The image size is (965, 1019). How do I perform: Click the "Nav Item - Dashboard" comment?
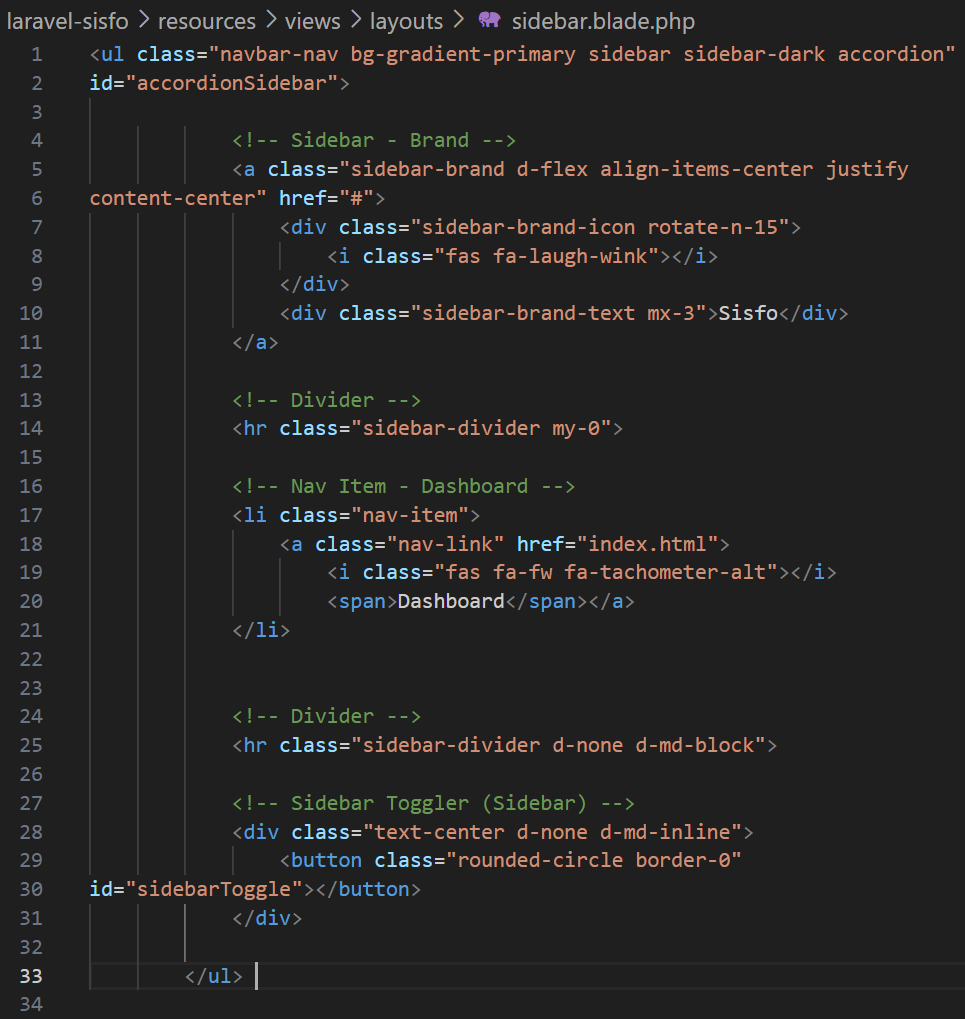pos(403,486)
